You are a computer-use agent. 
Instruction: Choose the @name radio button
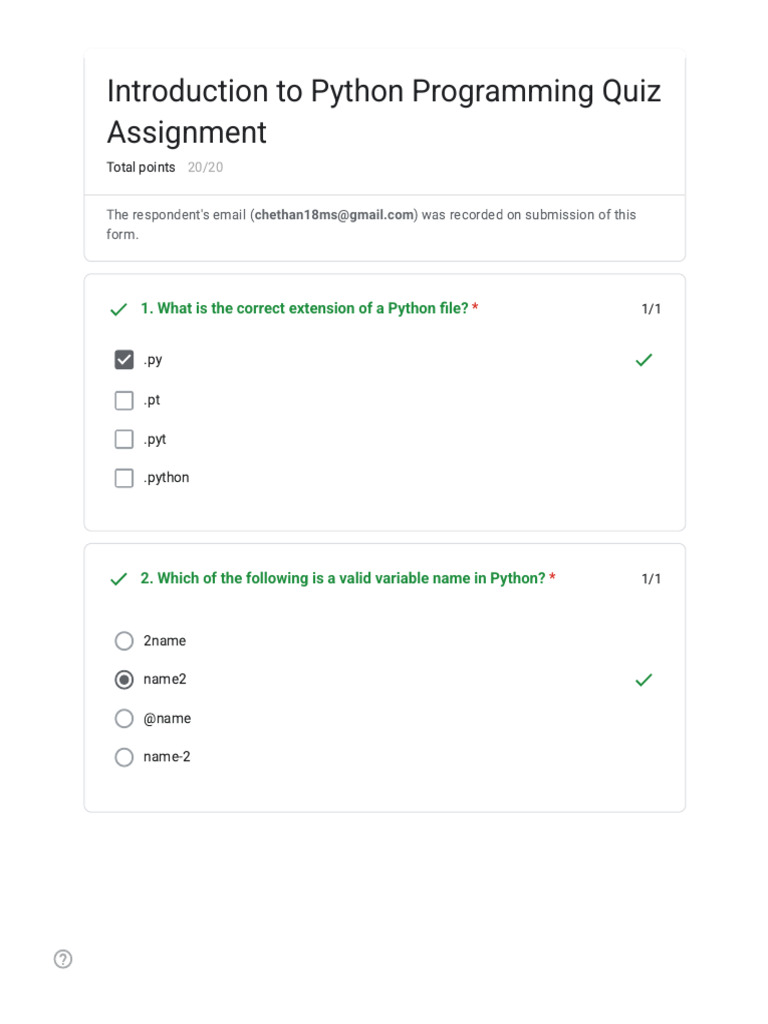tap(124, 718)
